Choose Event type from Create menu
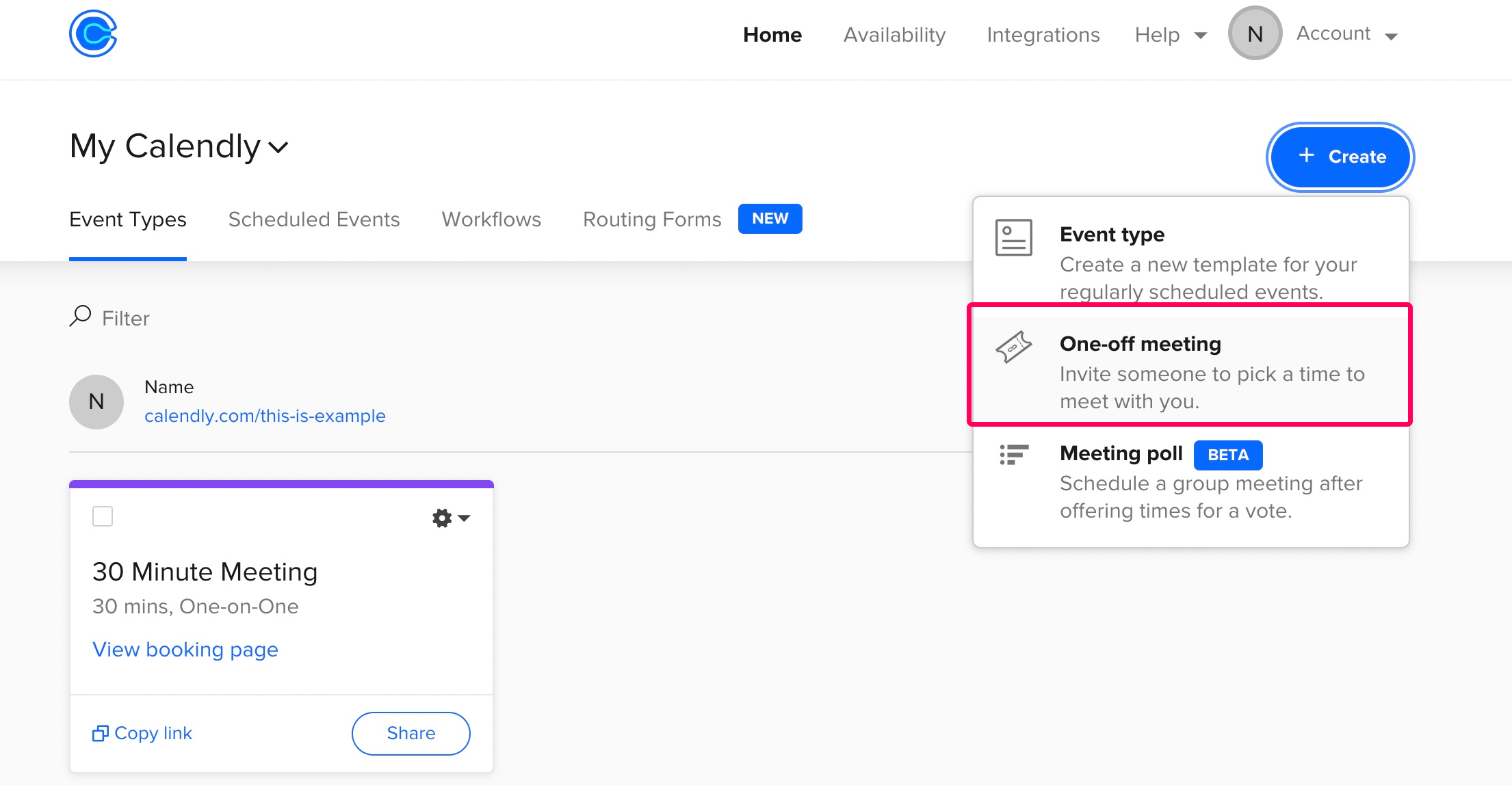 click(x=1190, y=261)
